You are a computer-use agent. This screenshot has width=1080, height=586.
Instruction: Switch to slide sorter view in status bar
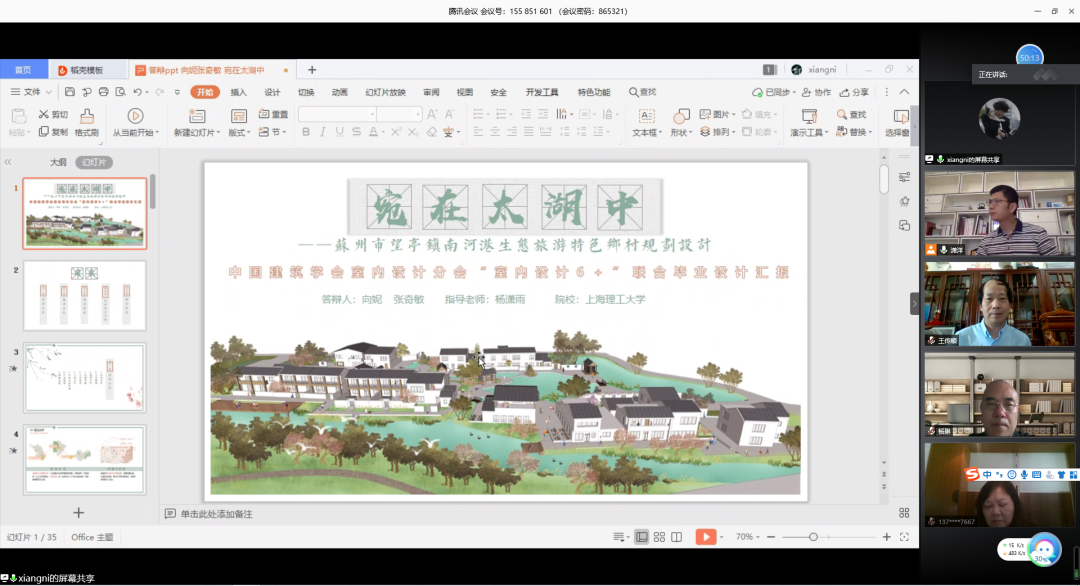[x=659, y=537]
